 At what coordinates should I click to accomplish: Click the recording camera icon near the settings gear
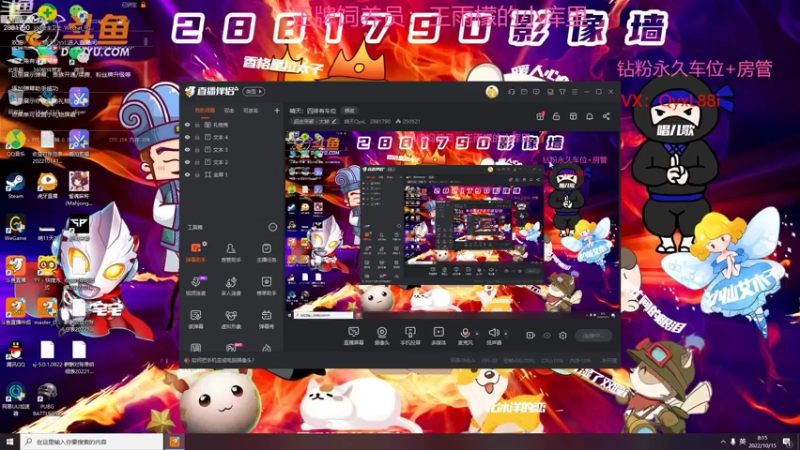pos(531,335)
